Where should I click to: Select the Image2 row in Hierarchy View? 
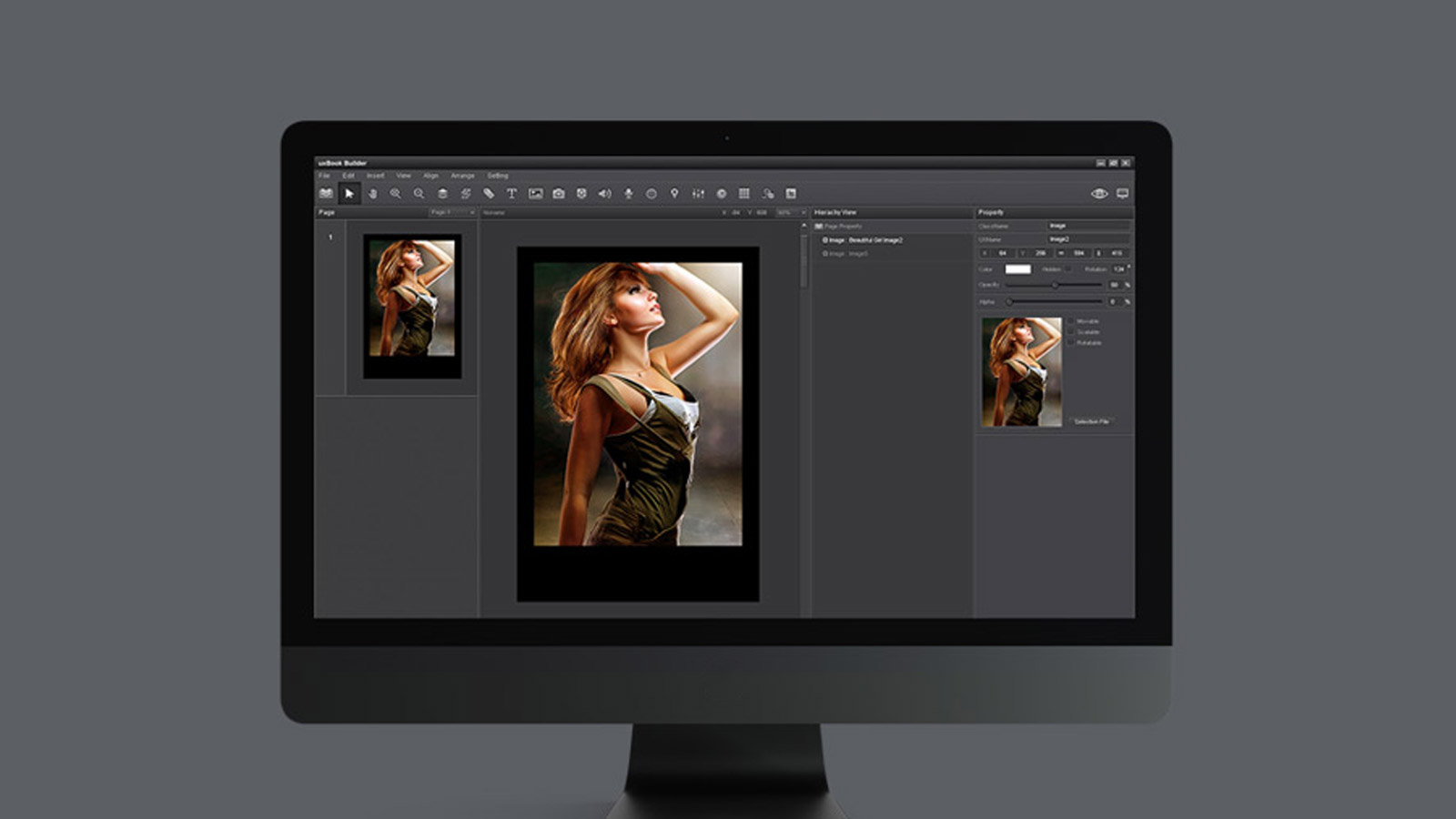(892, 240)
